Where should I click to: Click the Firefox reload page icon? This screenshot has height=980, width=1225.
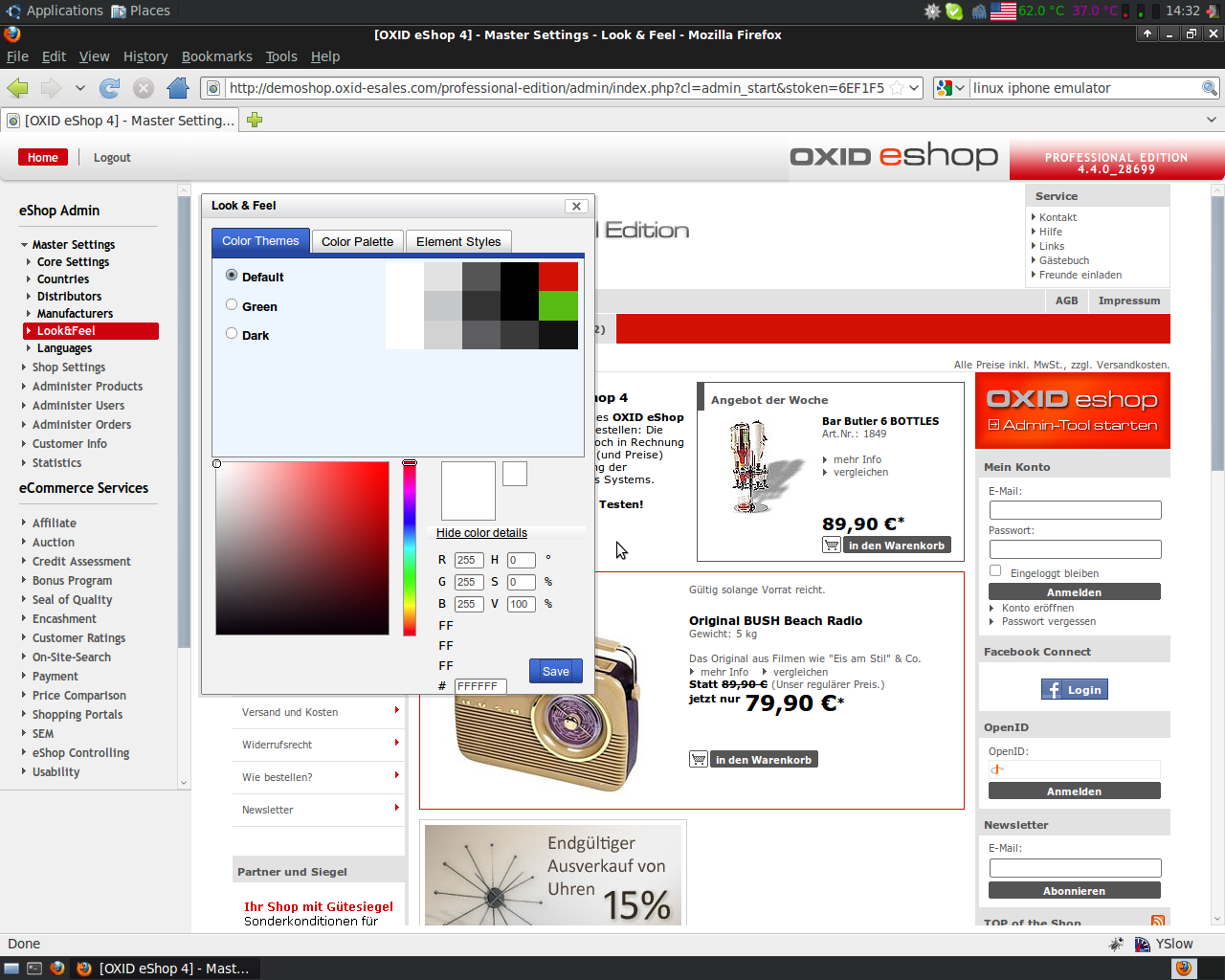110,88
